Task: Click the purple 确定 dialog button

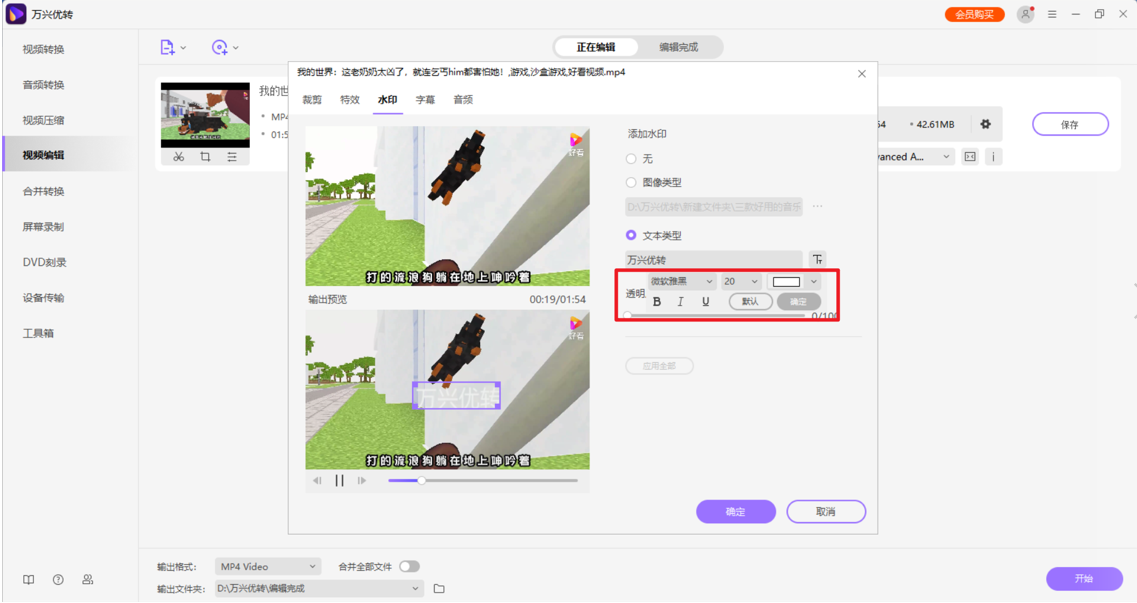Action: tap(736, 512)
